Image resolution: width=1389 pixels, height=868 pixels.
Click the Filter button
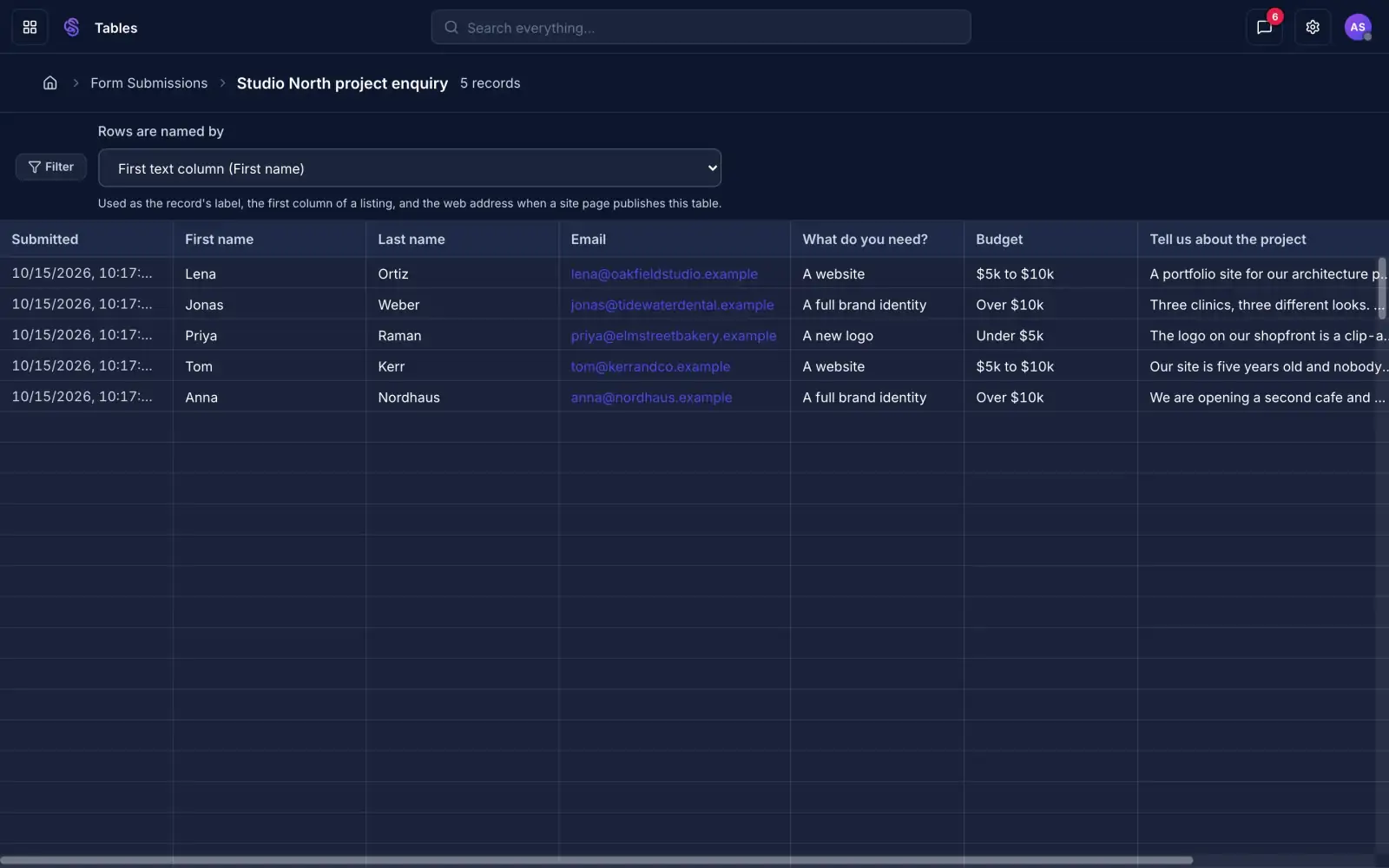point(51,167)
